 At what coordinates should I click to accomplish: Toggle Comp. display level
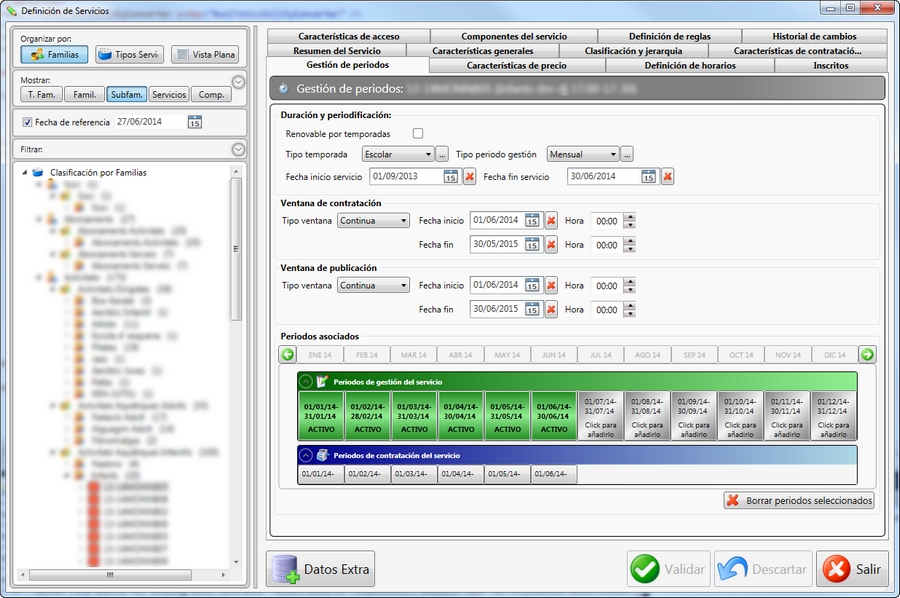(x=211, y=95)
